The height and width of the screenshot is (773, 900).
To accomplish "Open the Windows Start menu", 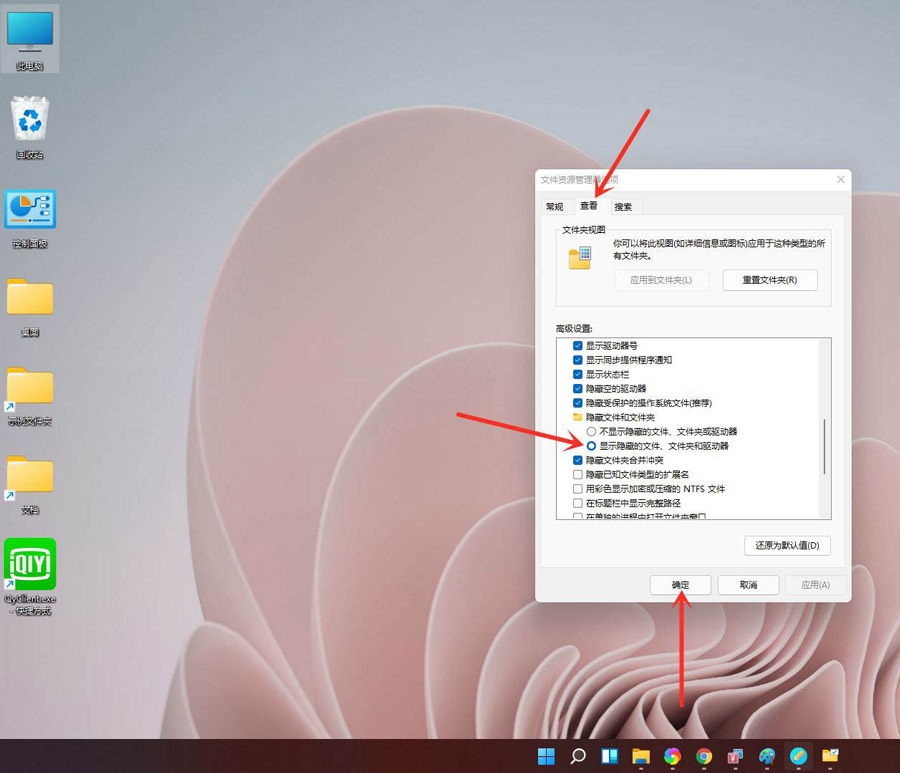I will coord(545,755).
